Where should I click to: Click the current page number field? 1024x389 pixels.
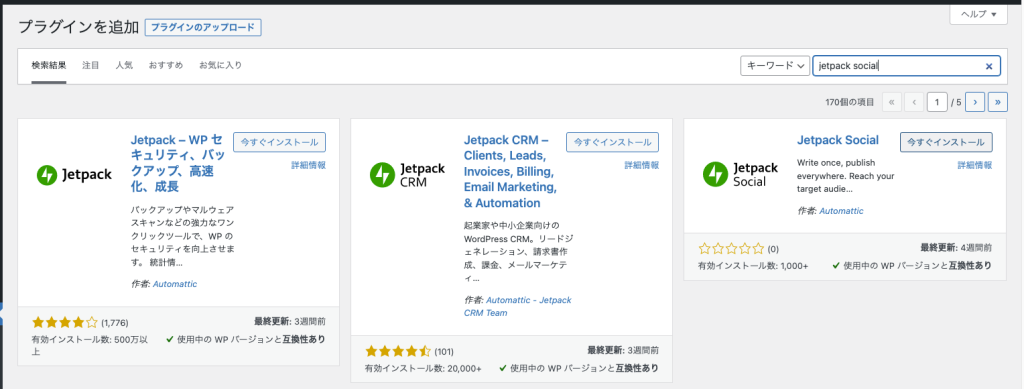(x=937, y=102)
